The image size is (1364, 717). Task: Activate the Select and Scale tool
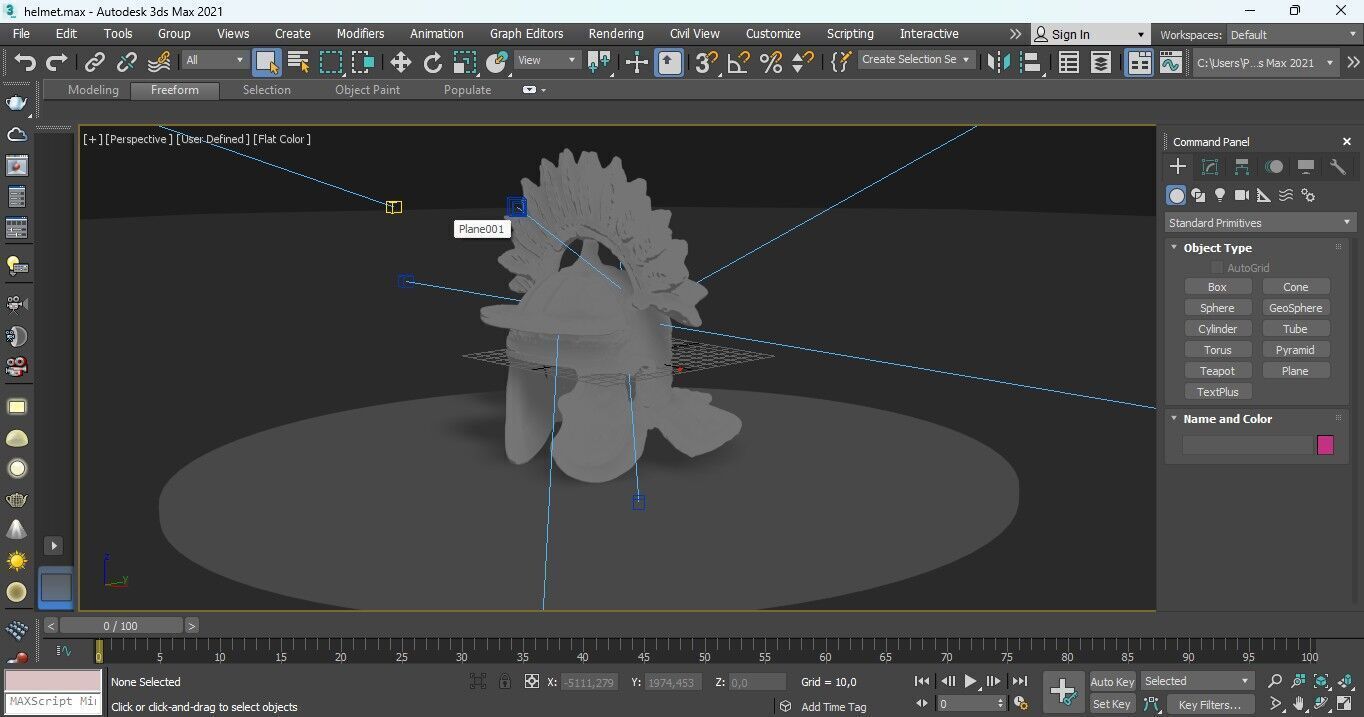click(x=464, y=63)
